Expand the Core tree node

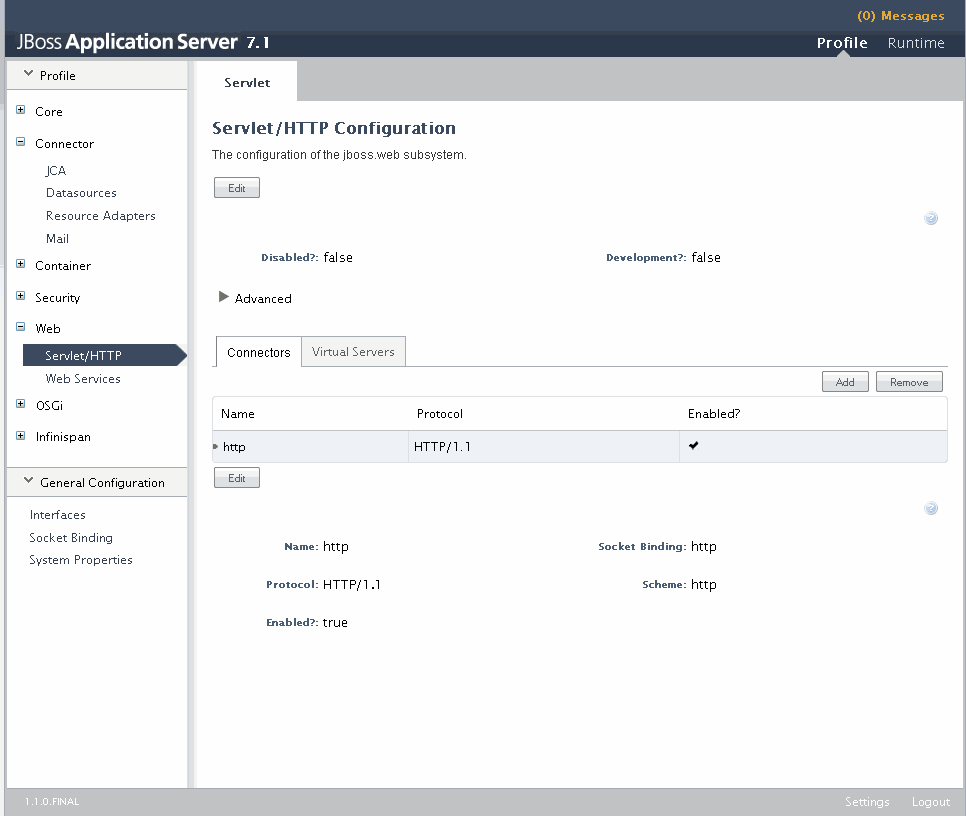20,110
